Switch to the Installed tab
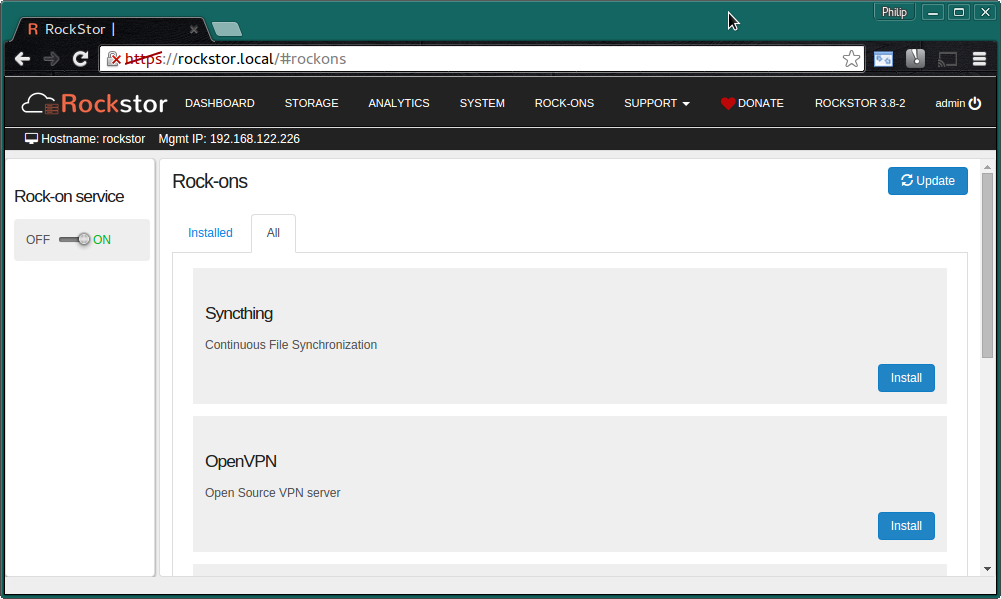Image resolution: width=1001 pixels, height=599 pixels. click(x=210, y=233)
